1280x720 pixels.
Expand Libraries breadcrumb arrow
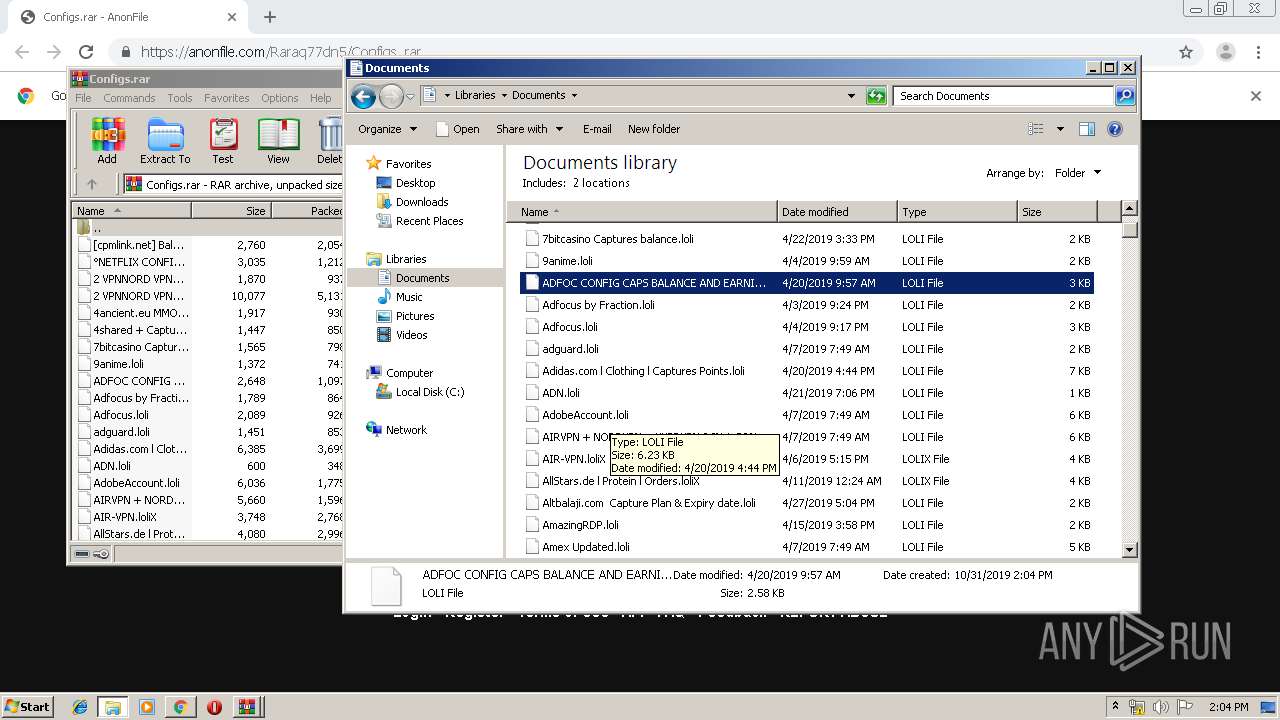point(504,96)
